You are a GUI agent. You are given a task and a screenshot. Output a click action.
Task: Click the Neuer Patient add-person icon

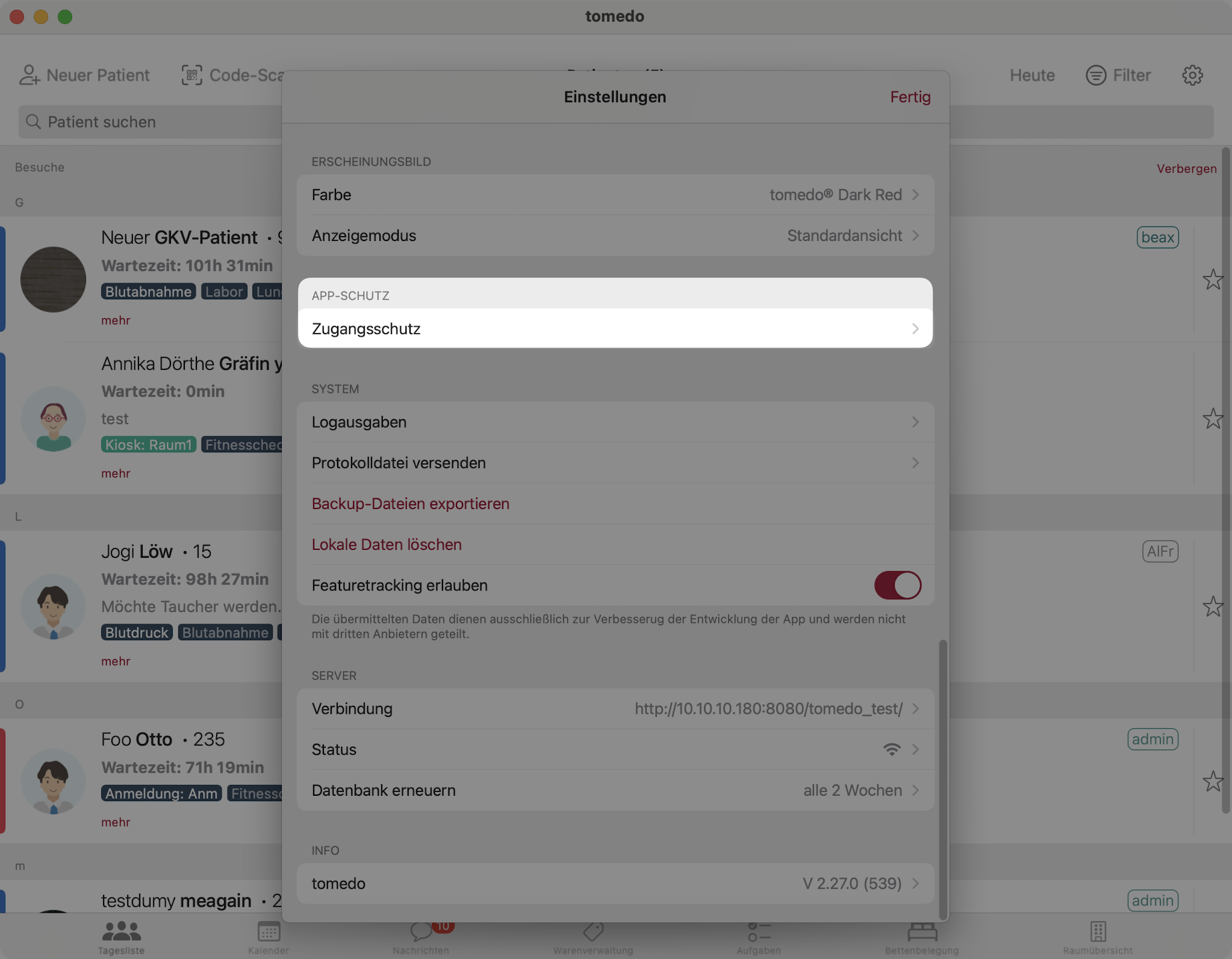pos(30,75)
